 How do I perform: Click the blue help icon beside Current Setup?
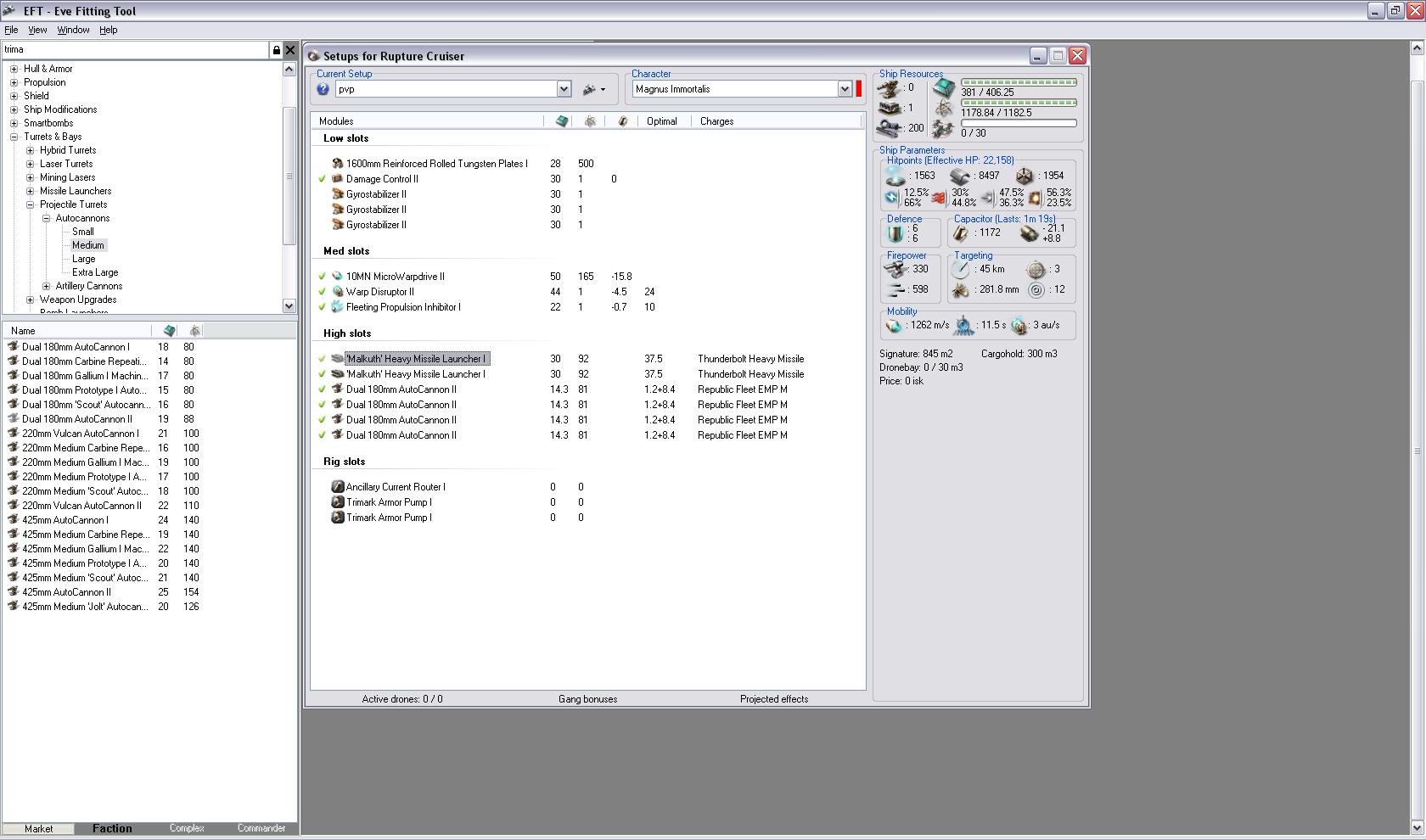323,89
